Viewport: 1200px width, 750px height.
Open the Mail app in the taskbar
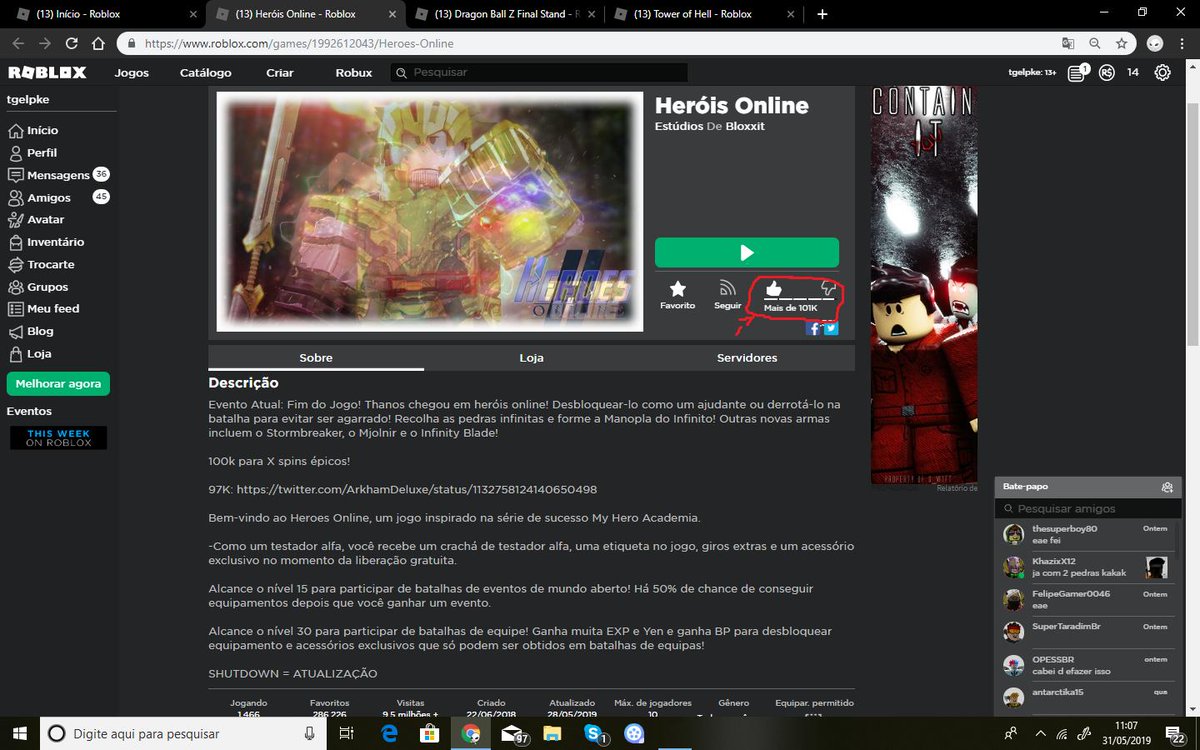[x=514, y=733]
